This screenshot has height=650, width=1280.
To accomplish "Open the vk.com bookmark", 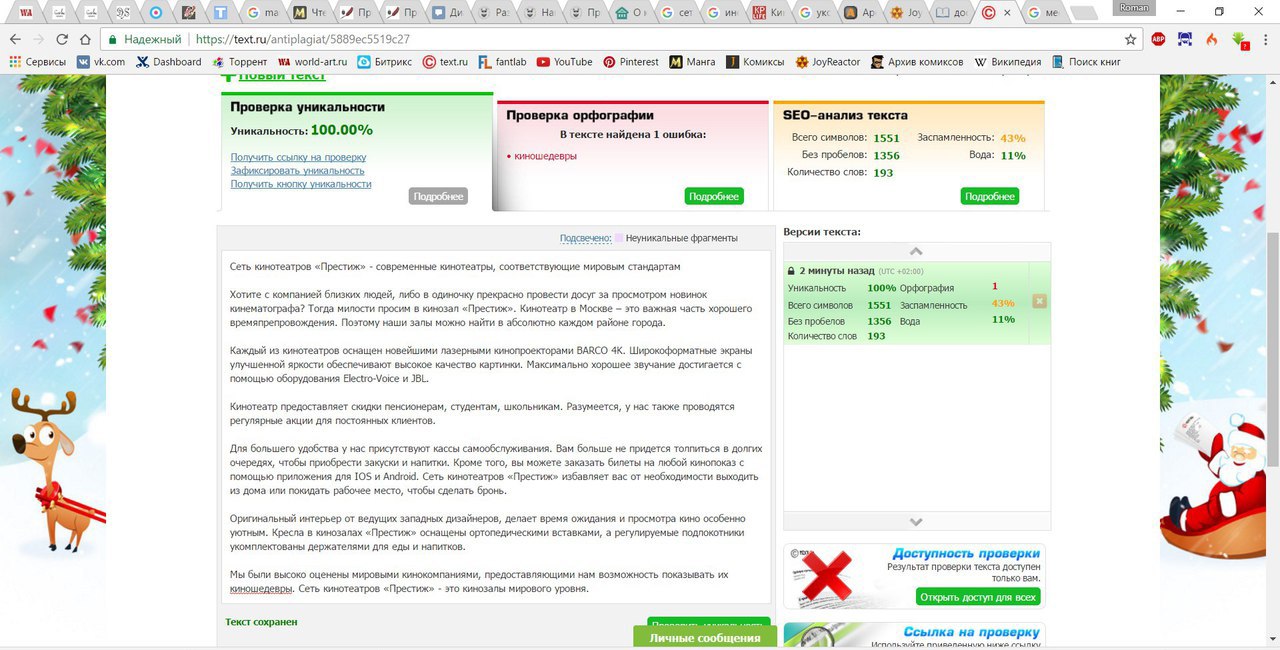I will tap(101, 61).
